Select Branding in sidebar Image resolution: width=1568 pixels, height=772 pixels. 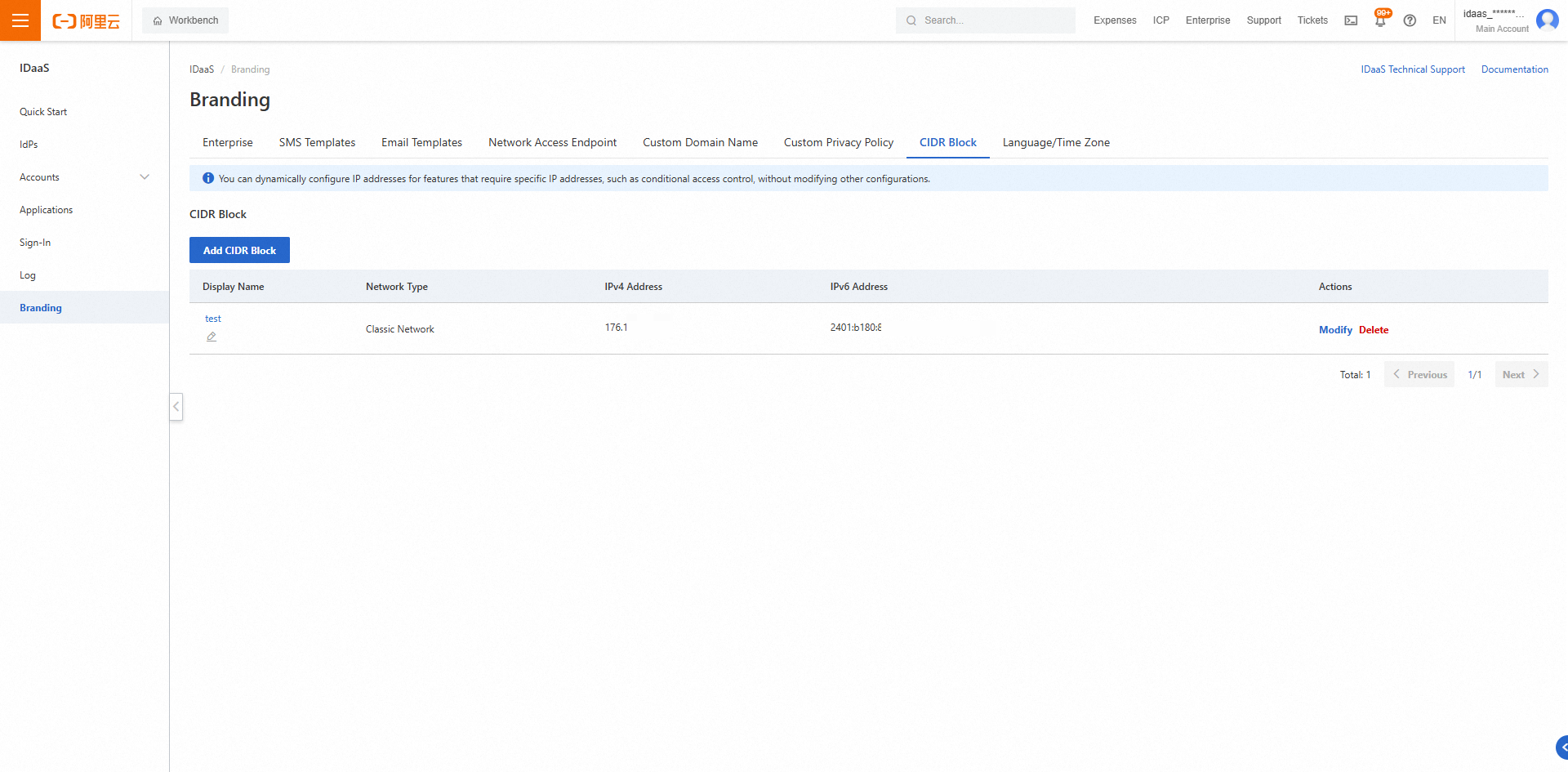click(x=85, y=307)
